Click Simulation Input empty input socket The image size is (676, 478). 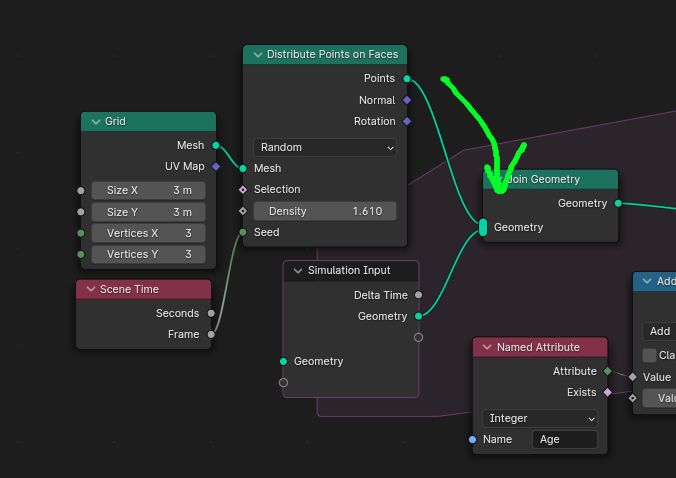(x=283, y=383)
